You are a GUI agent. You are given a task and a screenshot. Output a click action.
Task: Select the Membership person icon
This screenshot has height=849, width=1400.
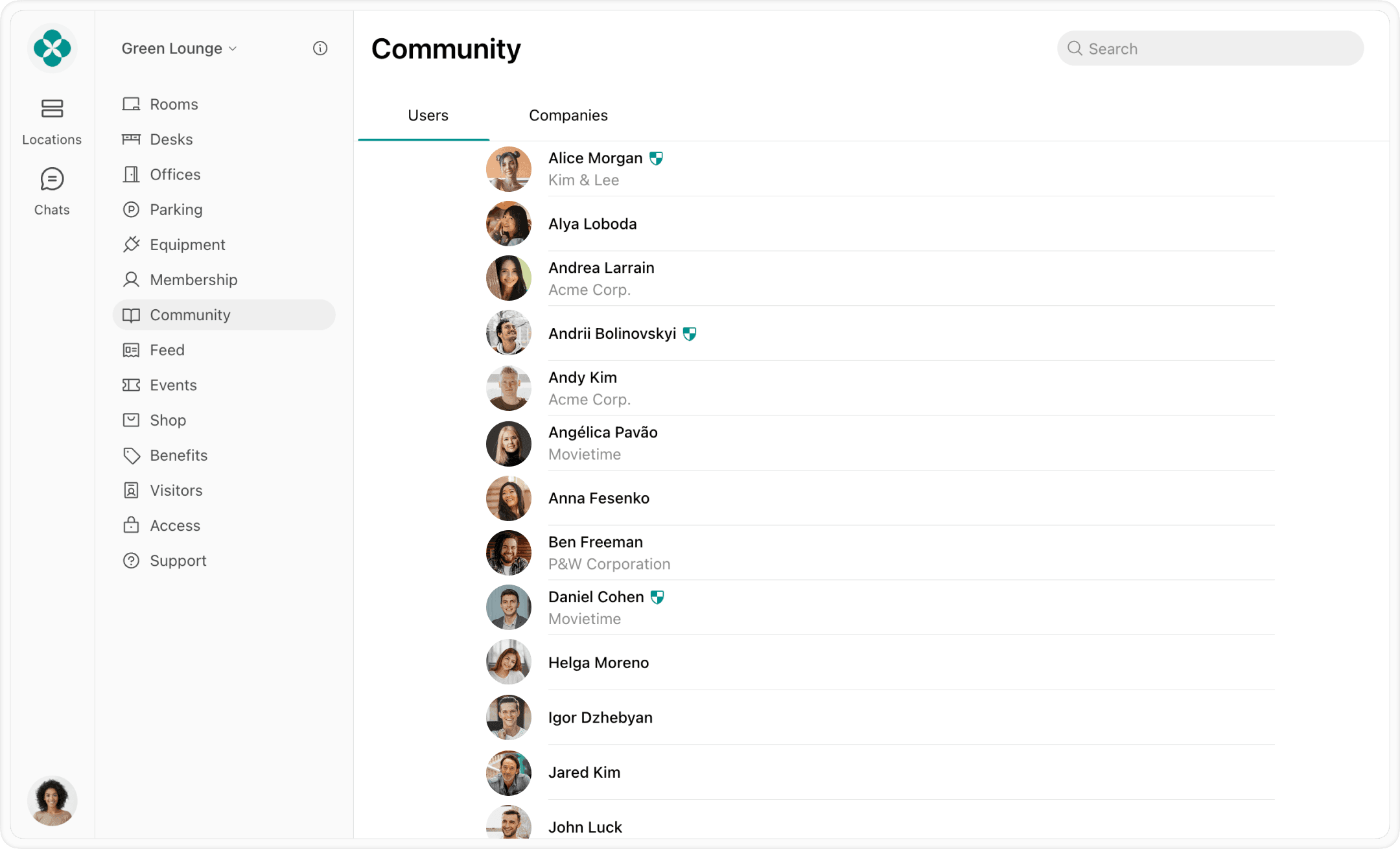tap(132, 279)
